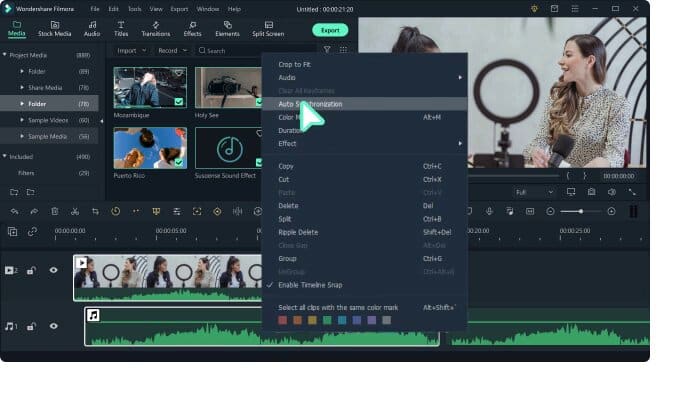The height and width of the screenshot is (394, 690).
Task: Select the Crop tool in the timeline toolbar
Action: 95,212
